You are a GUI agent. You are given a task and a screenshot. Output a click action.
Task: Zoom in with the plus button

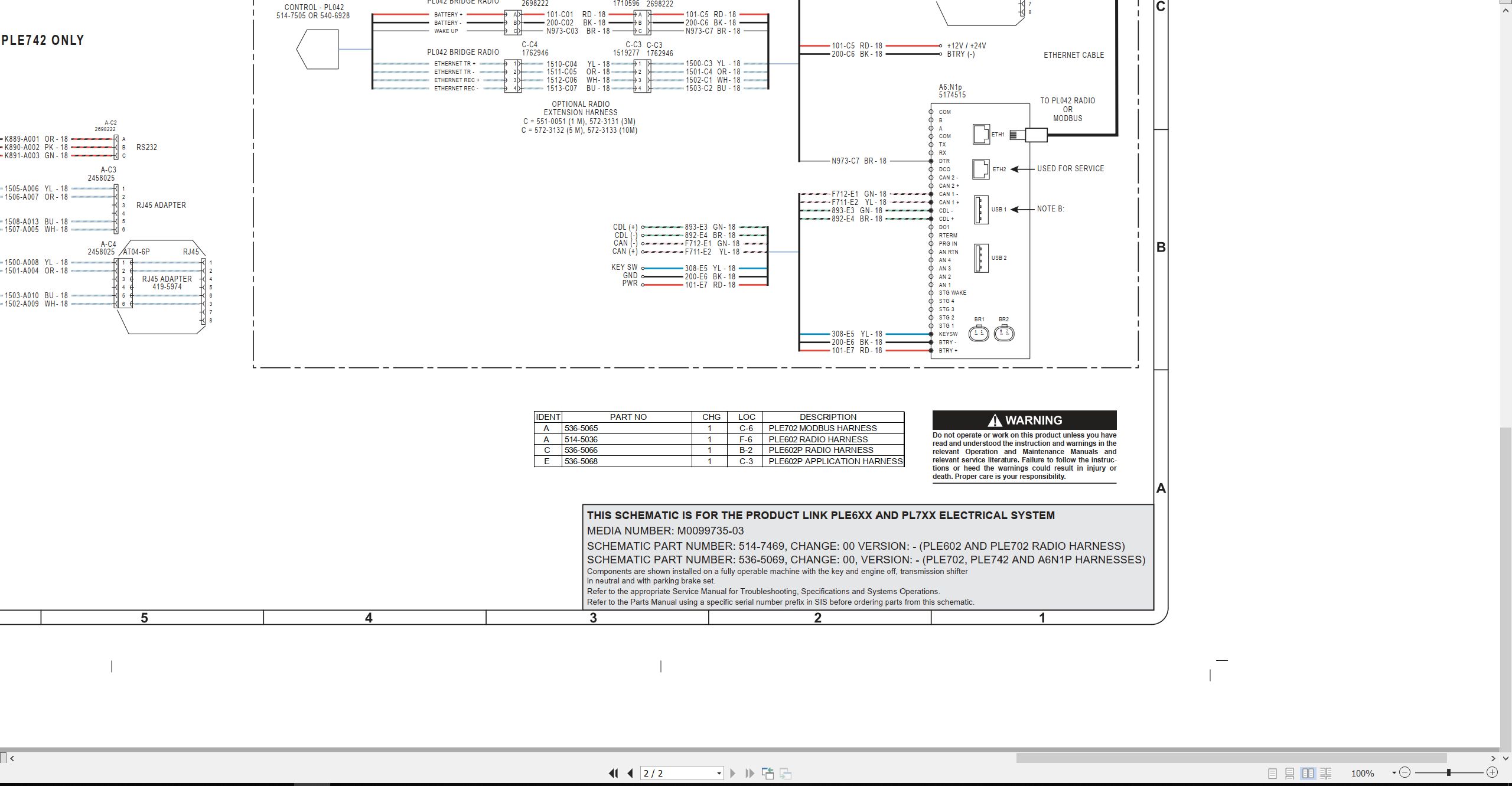1493,772
